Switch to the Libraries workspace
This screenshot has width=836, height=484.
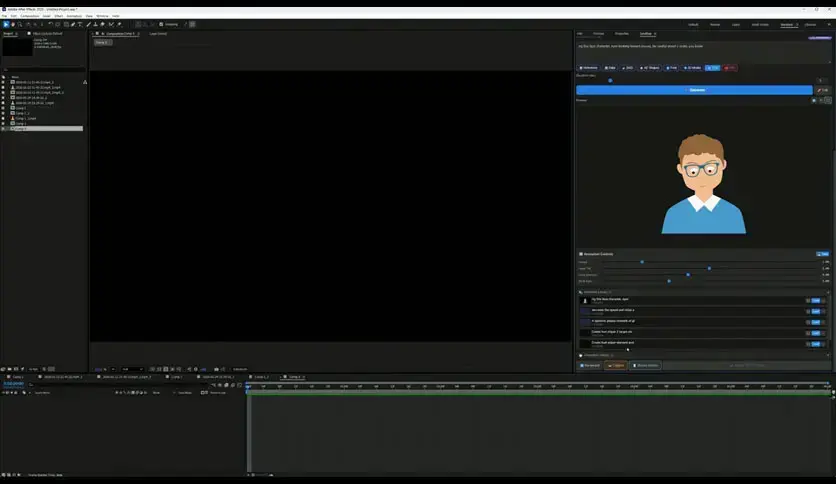pyautogui.click(x=810, y=25)
